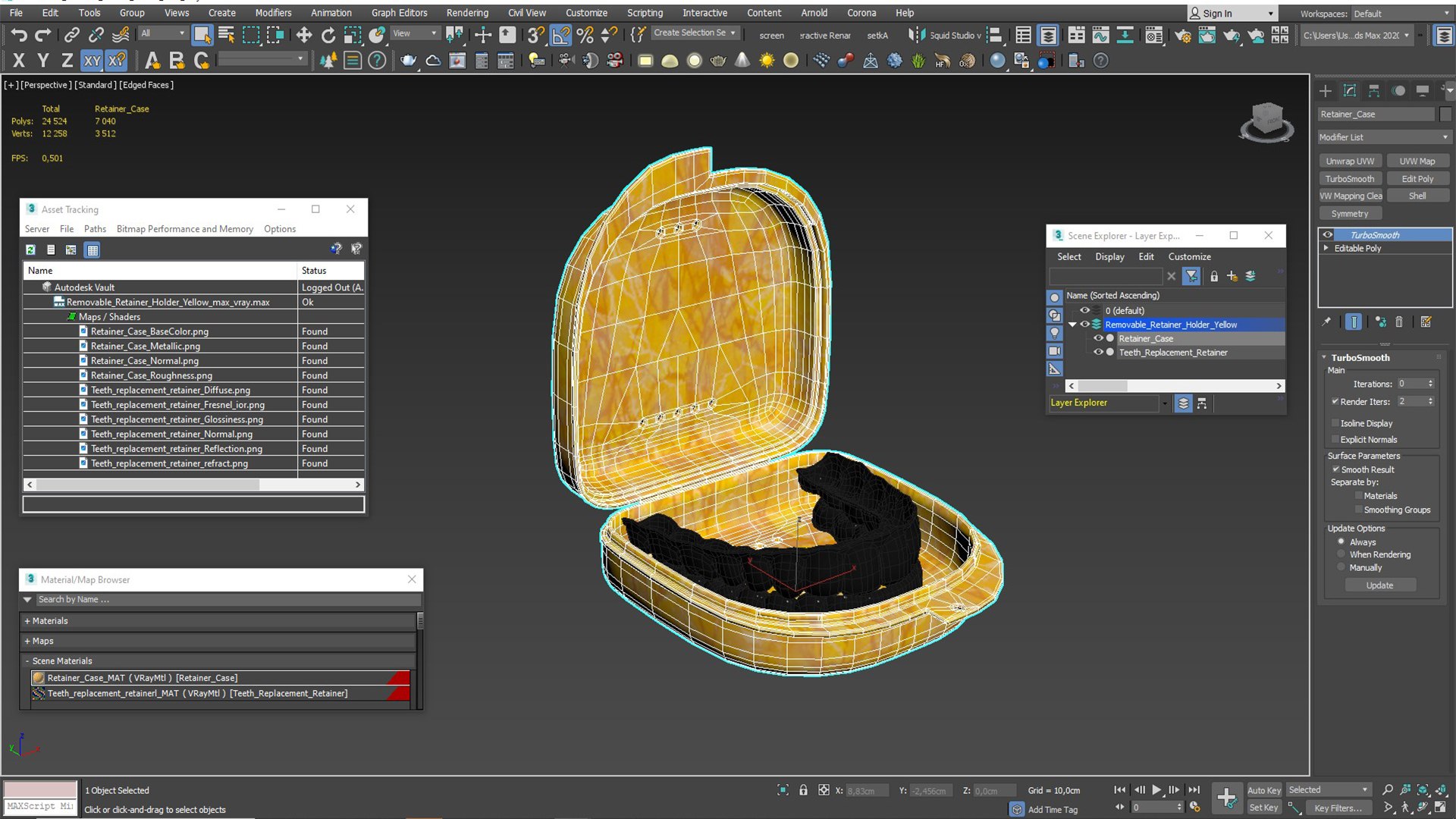
Task: Click Pin Stack icon under modifier stack
Action: 1326,322
